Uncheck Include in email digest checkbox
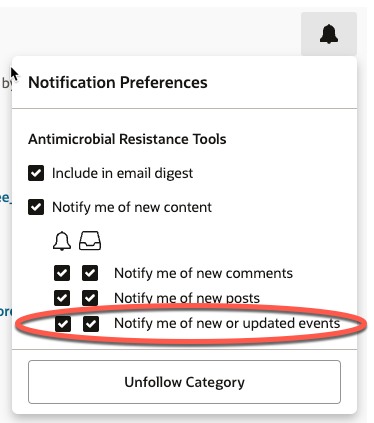The width and height of the screenshot is (374, 423). click(x=36, y=173)
